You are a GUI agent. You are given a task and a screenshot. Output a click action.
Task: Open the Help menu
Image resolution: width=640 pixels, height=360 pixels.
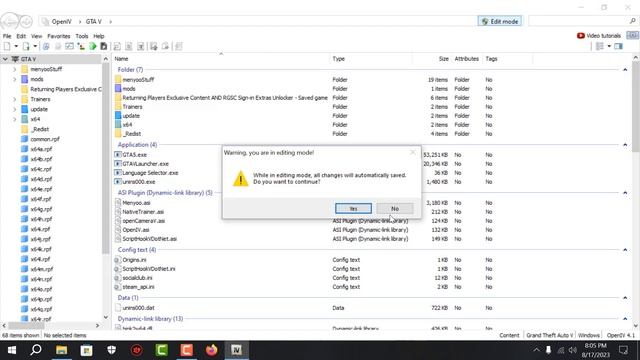coord(99,36)
